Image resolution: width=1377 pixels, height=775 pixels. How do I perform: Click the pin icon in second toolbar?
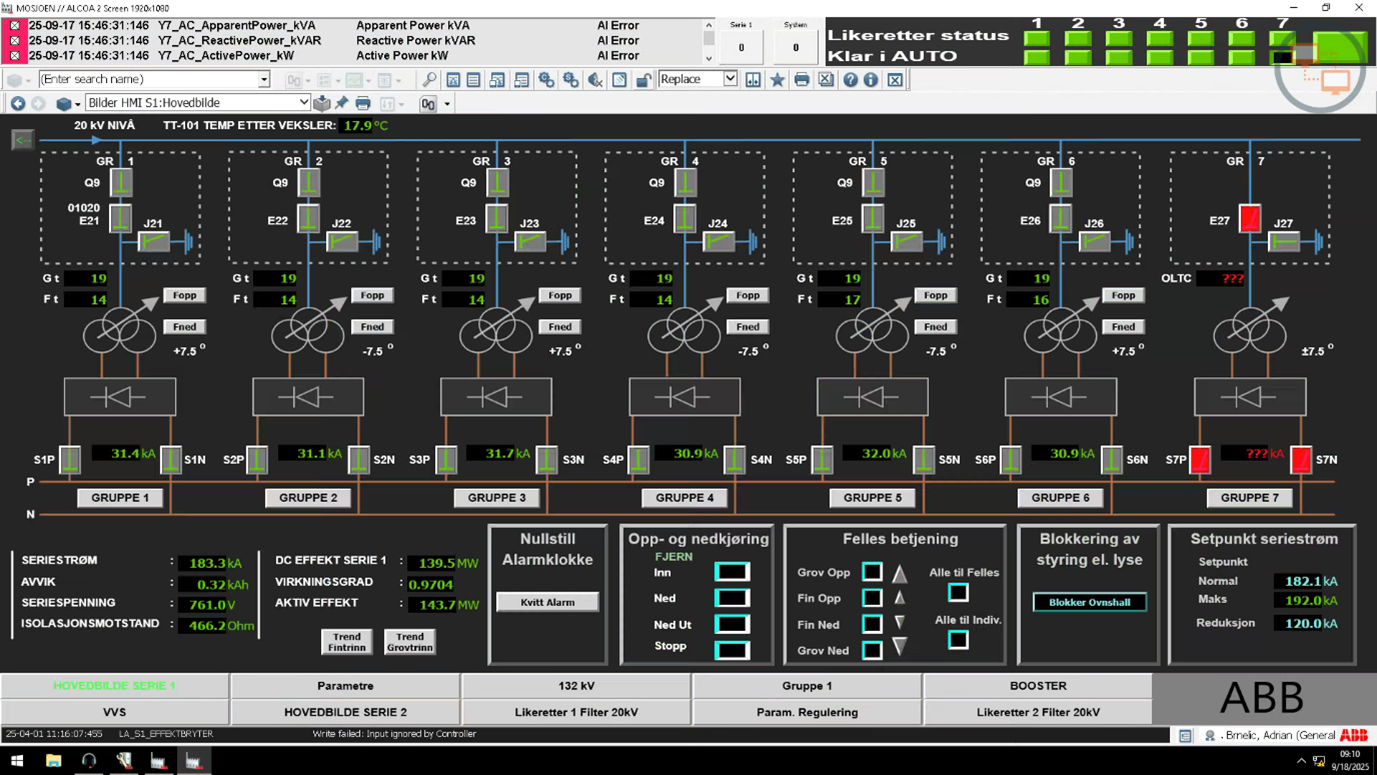tap(342, 103)
